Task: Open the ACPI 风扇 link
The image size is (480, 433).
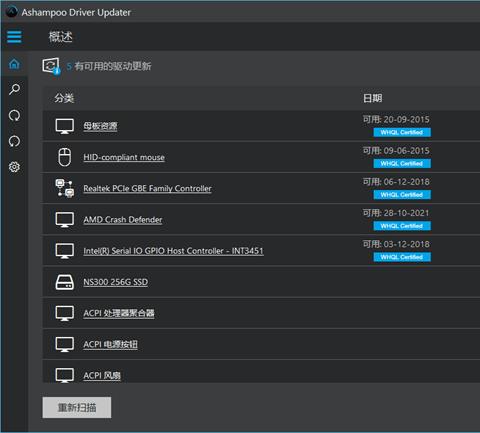Action: (x=102, y=376)
